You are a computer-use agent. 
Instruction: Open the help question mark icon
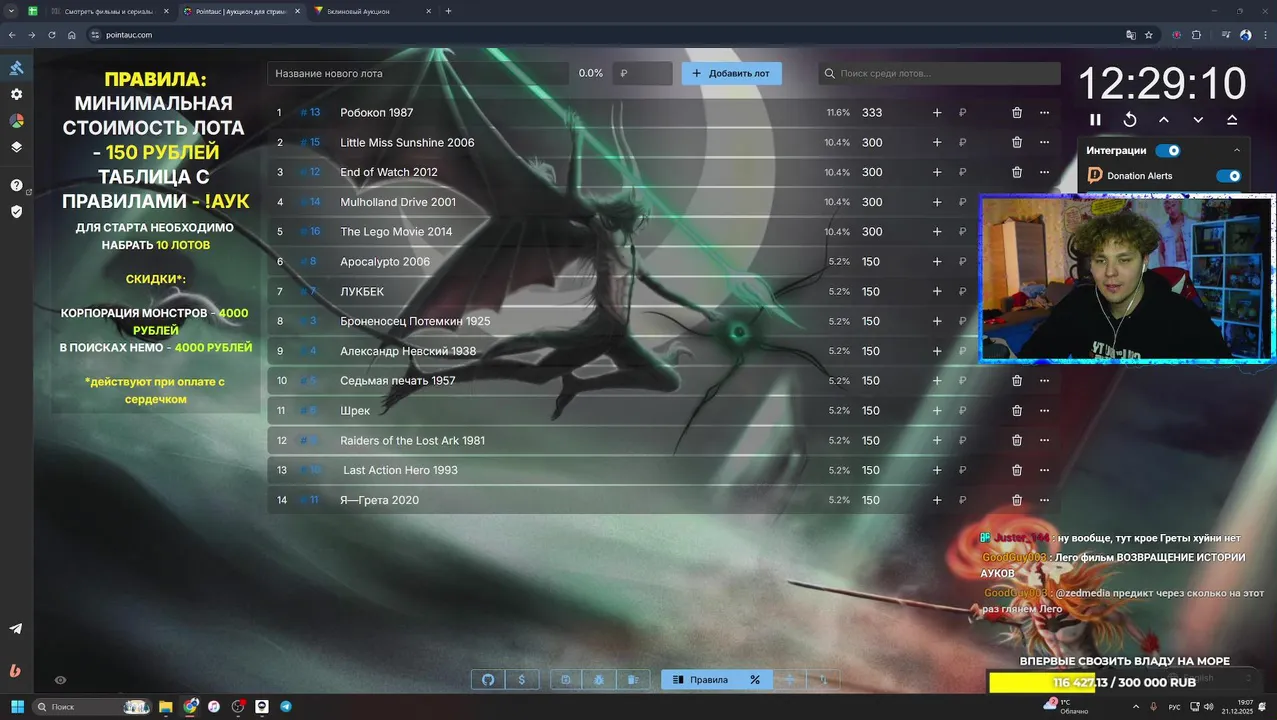coord(16,185)
